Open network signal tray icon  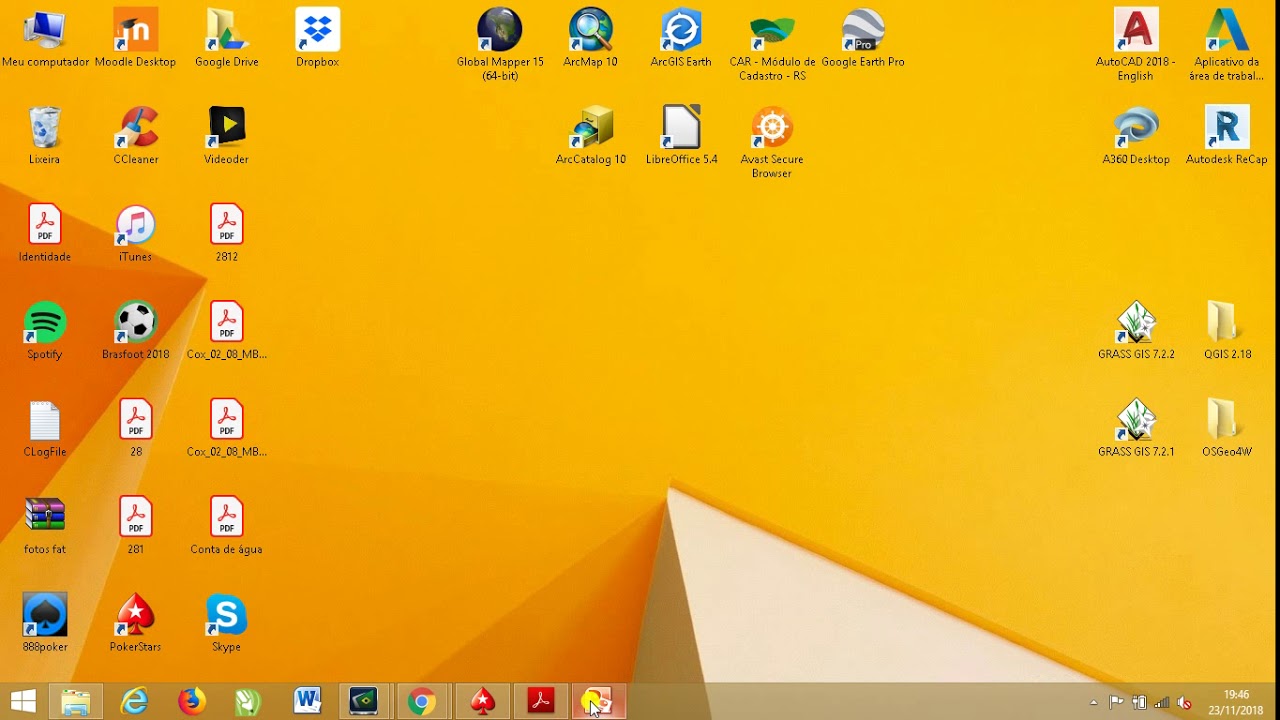click(x=1162, y=703)
